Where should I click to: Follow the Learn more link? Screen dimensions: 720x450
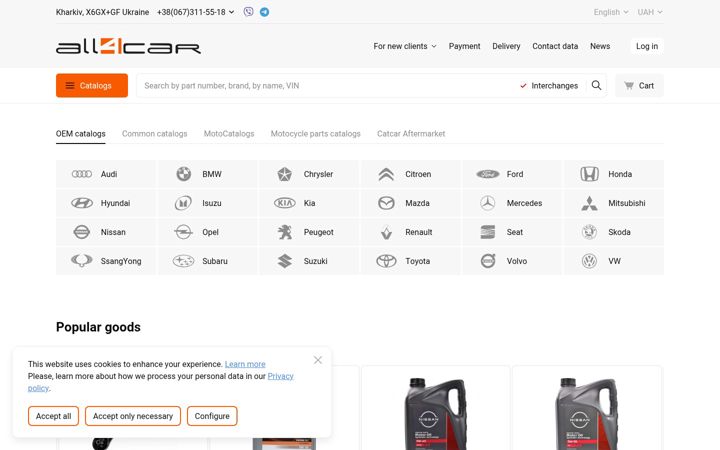click(x=245, y=364)
